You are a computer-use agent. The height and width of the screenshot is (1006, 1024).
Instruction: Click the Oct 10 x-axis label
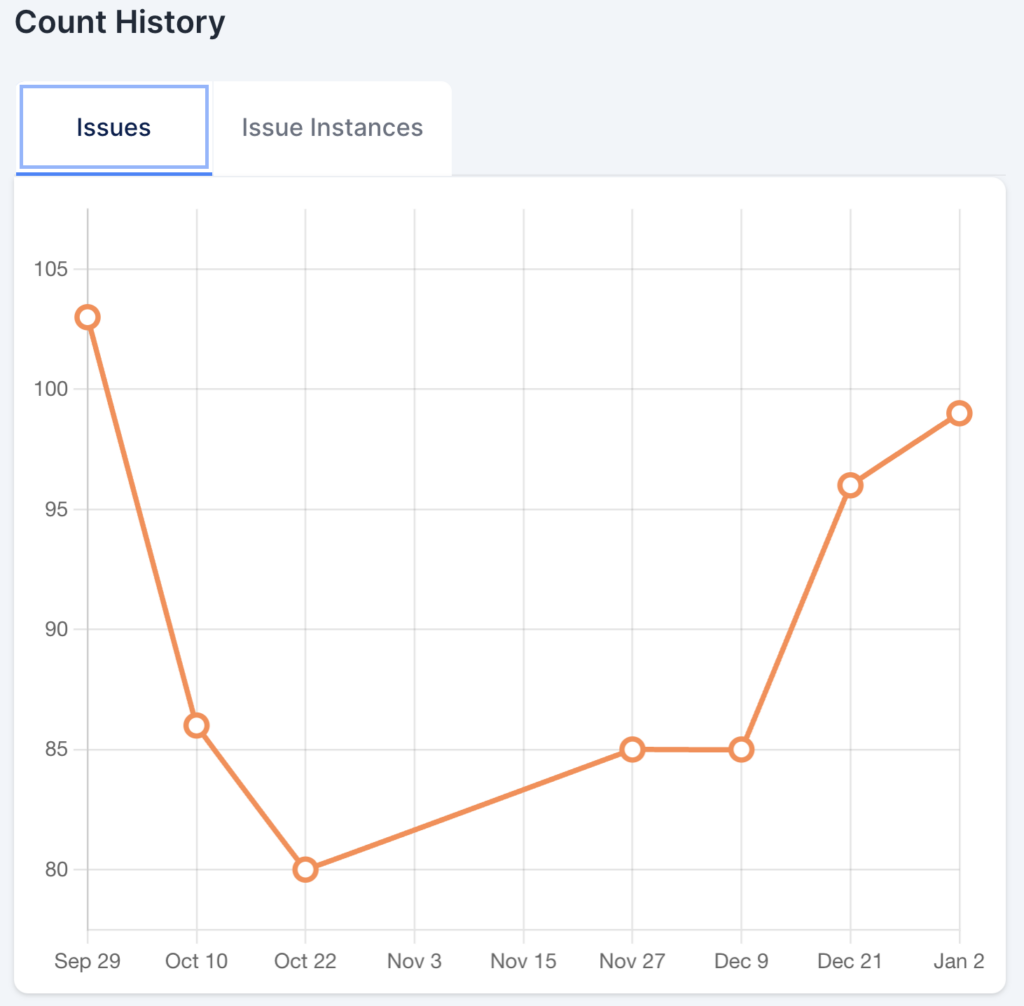[x=197, y=961]
